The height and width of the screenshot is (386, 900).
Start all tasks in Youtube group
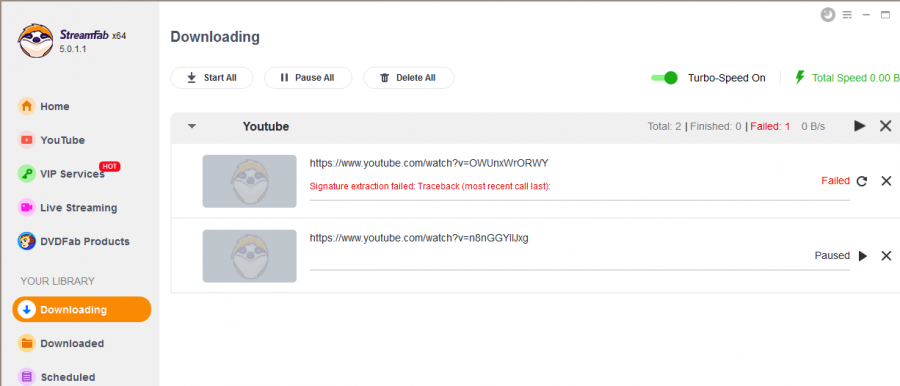point(859,126)
